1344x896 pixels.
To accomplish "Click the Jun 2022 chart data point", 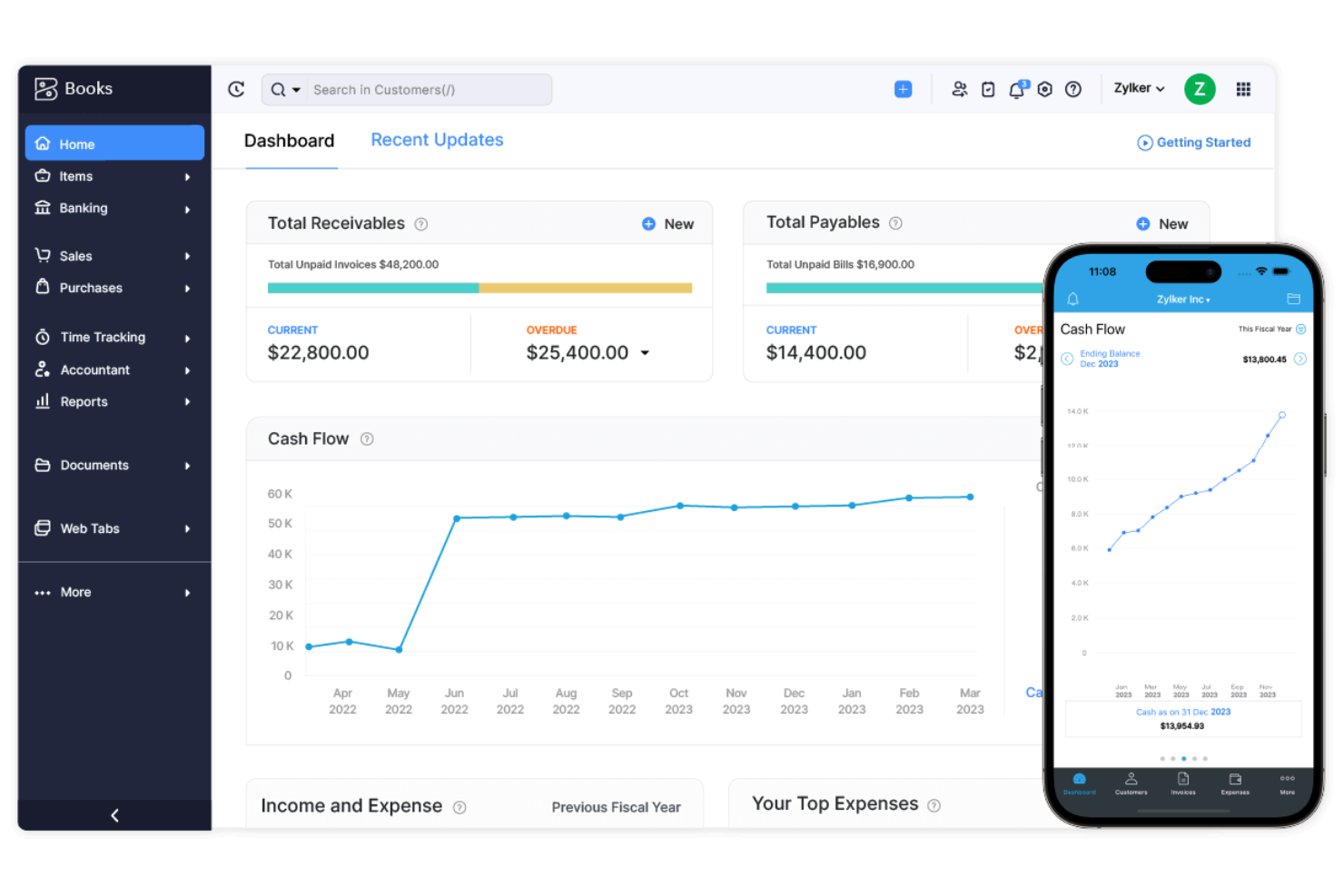I will tap(457, 518).
